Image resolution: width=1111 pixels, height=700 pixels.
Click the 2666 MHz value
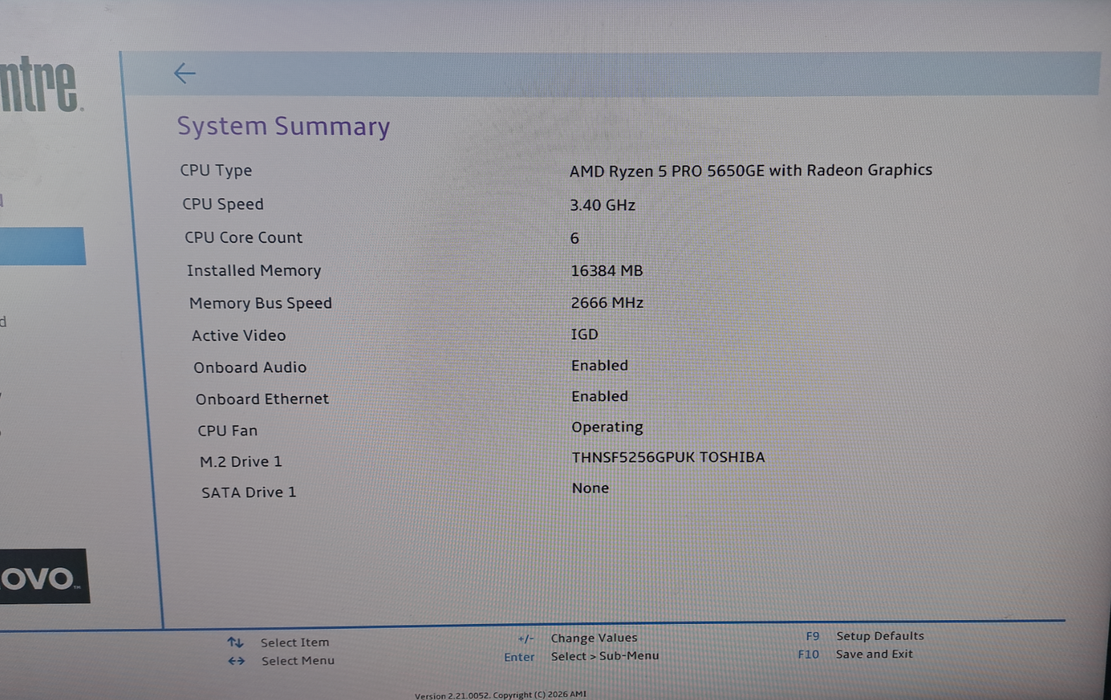(x=607, y=303)
